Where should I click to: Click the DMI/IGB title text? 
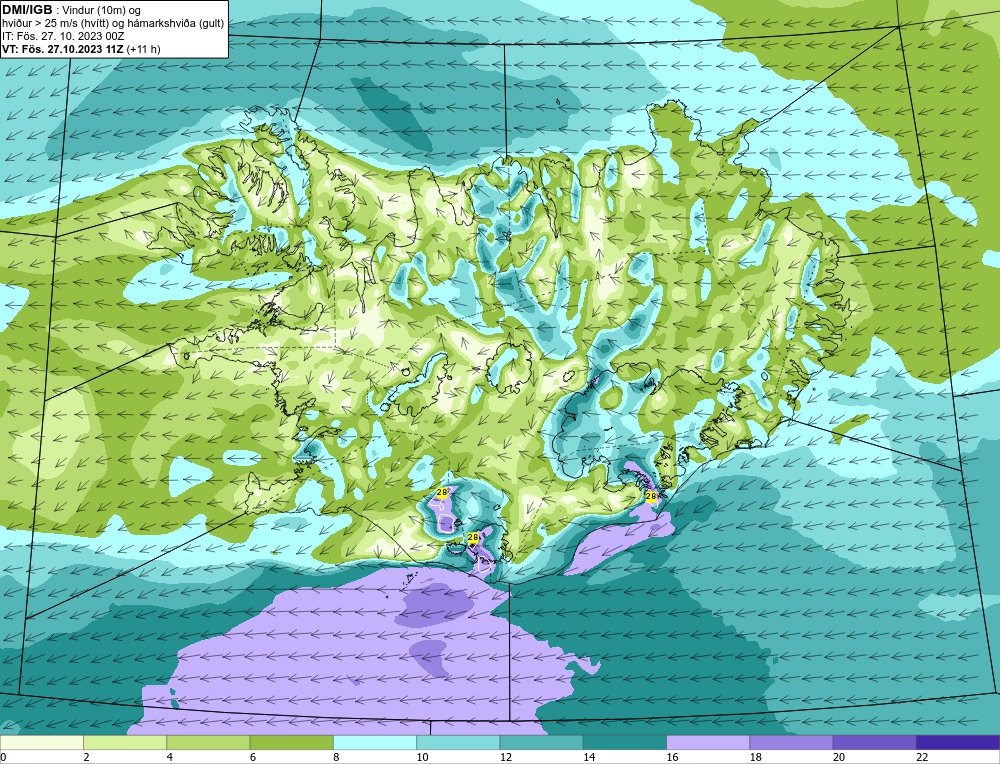click(x=27, y=10)
